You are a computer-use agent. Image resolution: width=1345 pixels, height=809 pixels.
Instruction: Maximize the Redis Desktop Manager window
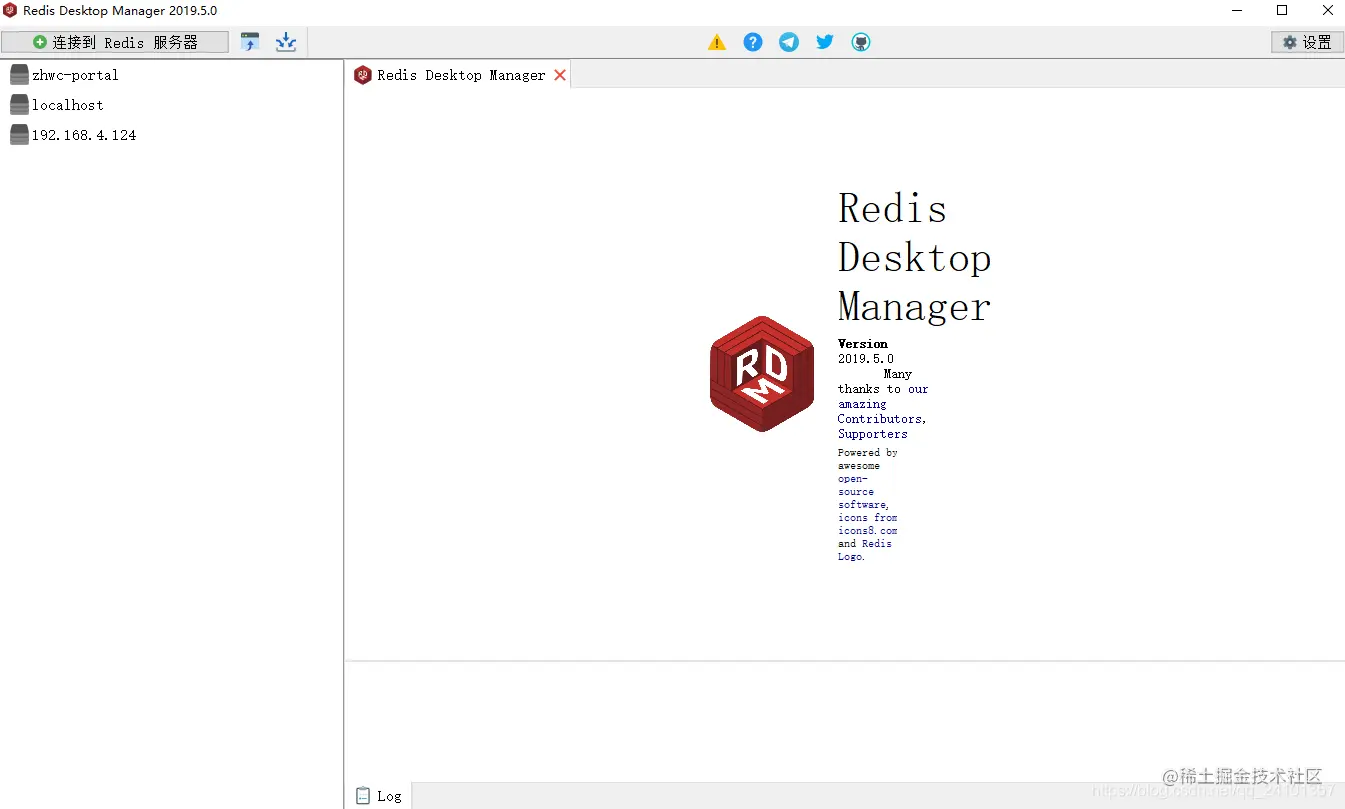click(x=1282, y=11)
